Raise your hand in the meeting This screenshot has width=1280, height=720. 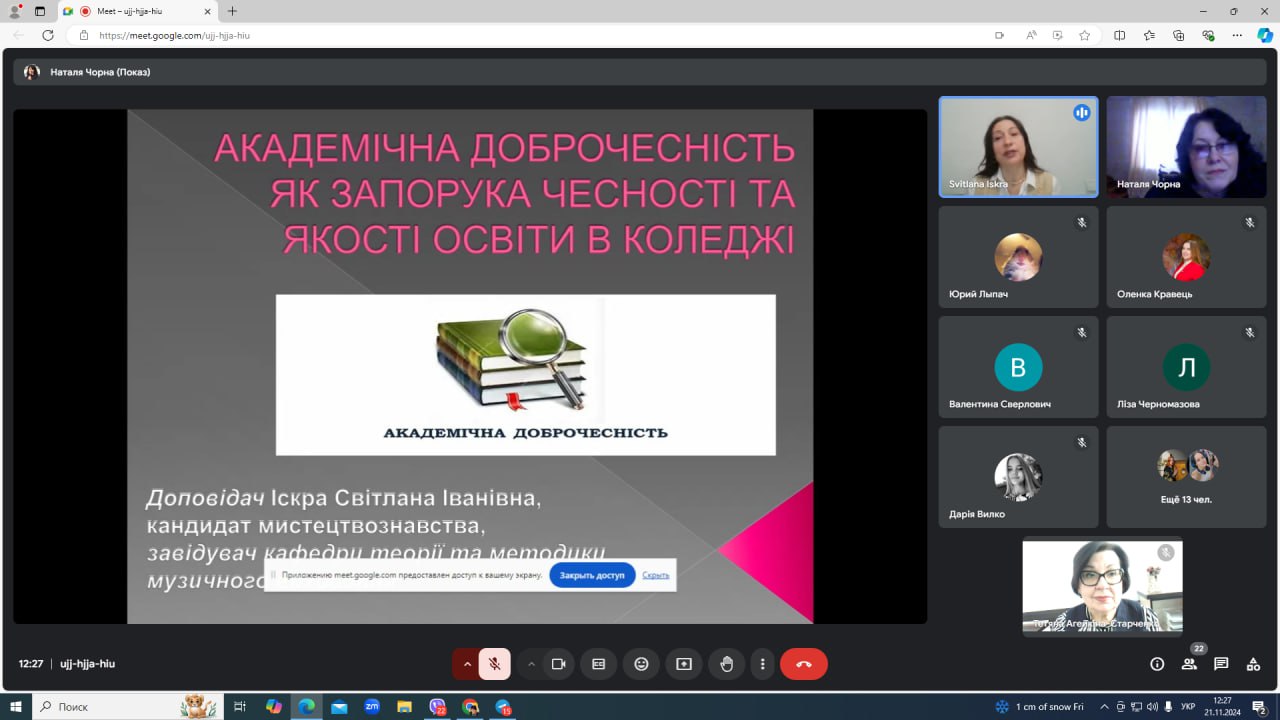coord(727,664)
